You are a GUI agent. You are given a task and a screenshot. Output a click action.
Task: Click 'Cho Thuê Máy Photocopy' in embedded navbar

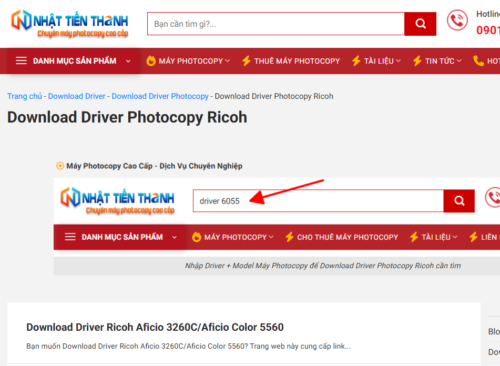348,237
